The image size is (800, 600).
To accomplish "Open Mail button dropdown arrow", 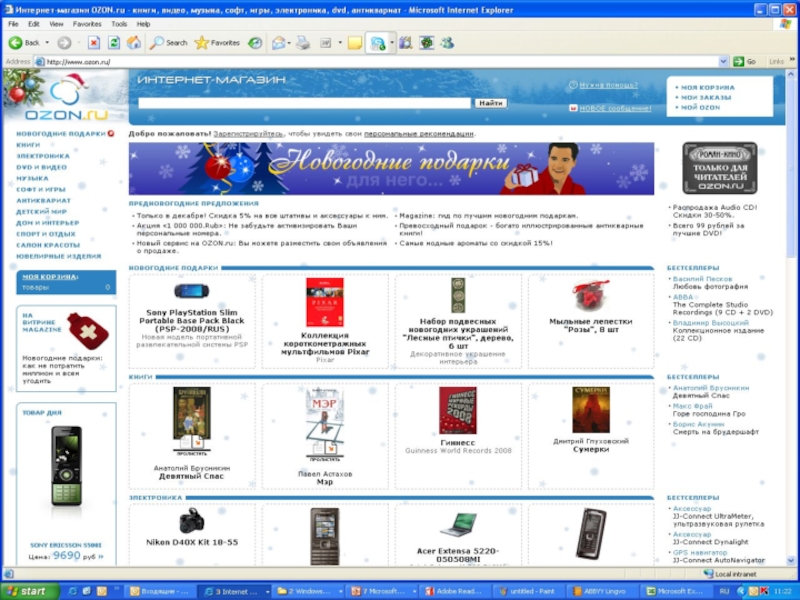I will (289, 43).
